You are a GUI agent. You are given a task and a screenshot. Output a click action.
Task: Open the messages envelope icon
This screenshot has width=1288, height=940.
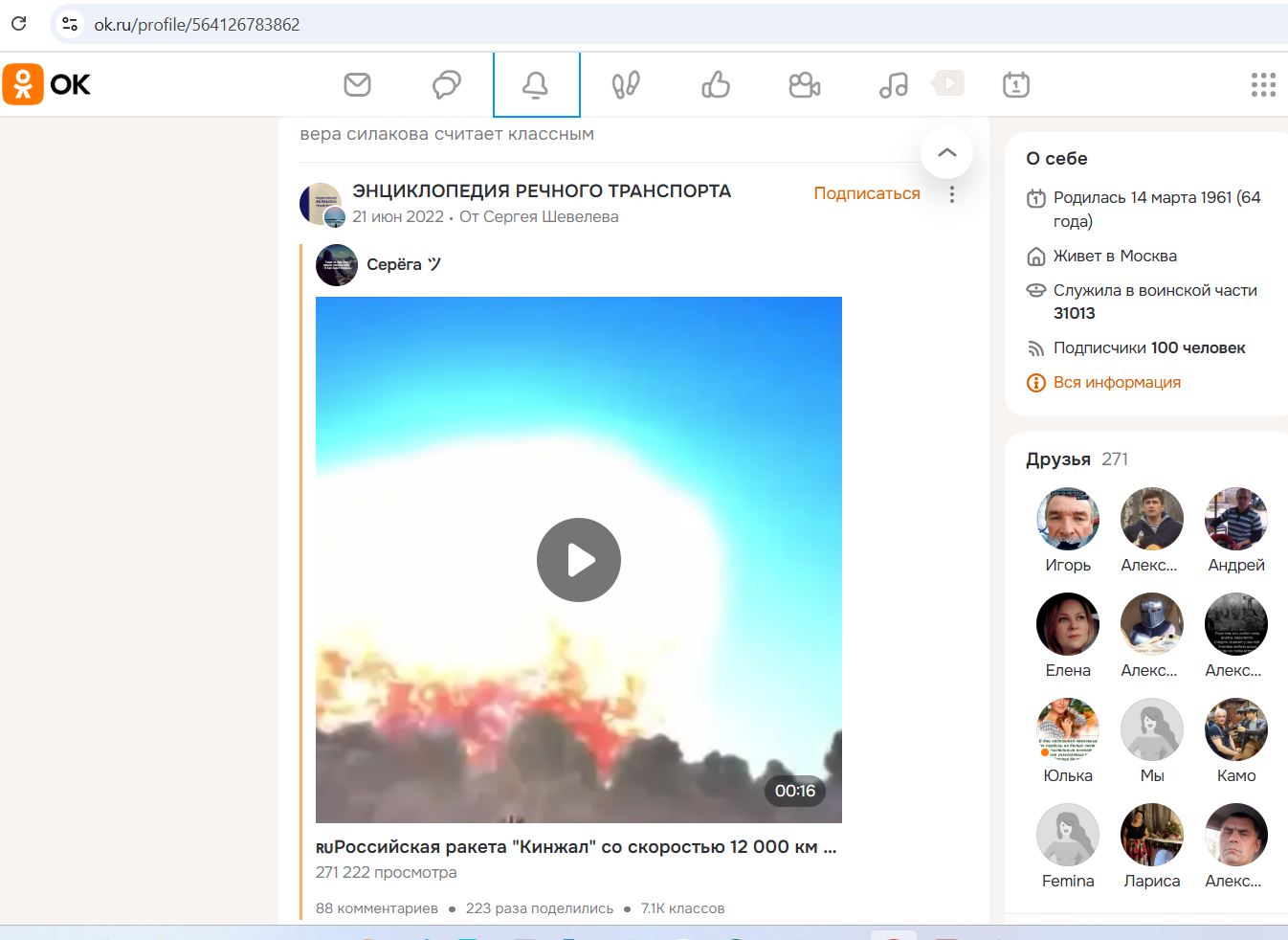pos(357,85)
